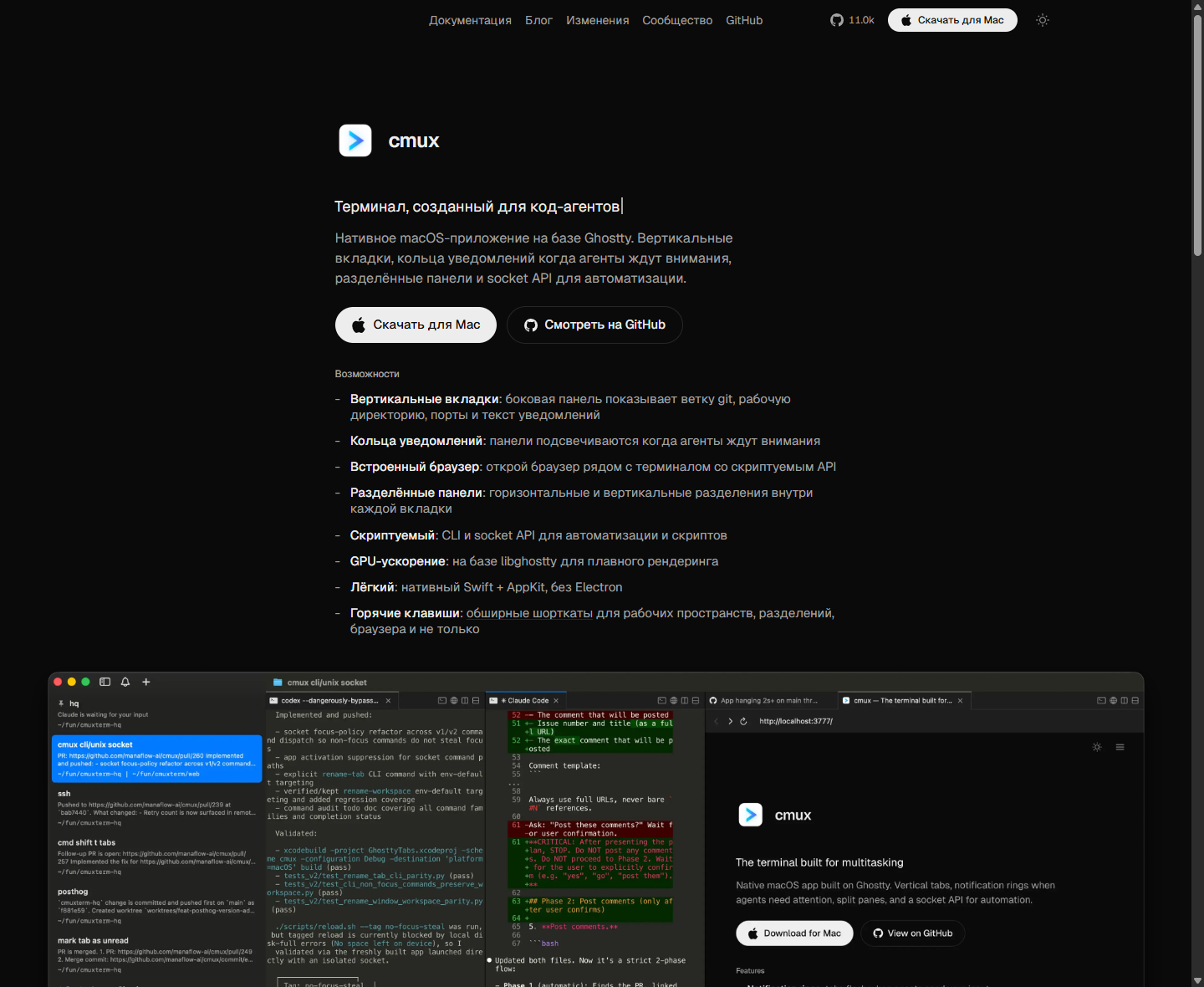The height and width of the screenshot is (987, 1204).
Task: Click the scrollbar down arrow
Action: pyautogui.click(x=1197, y=980)
